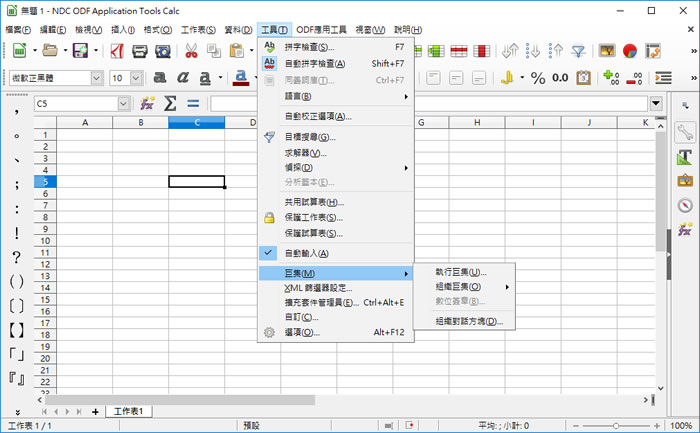This screenshot has width=700, height=433.
Task: Choose 目標搜尋(G)... menu item
Action: (336, 137)
